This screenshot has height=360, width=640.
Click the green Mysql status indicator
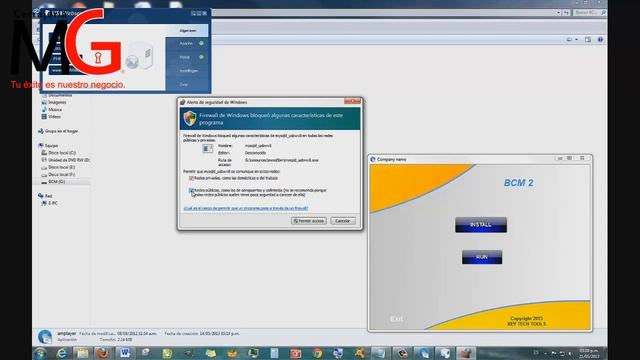point(201,57)
